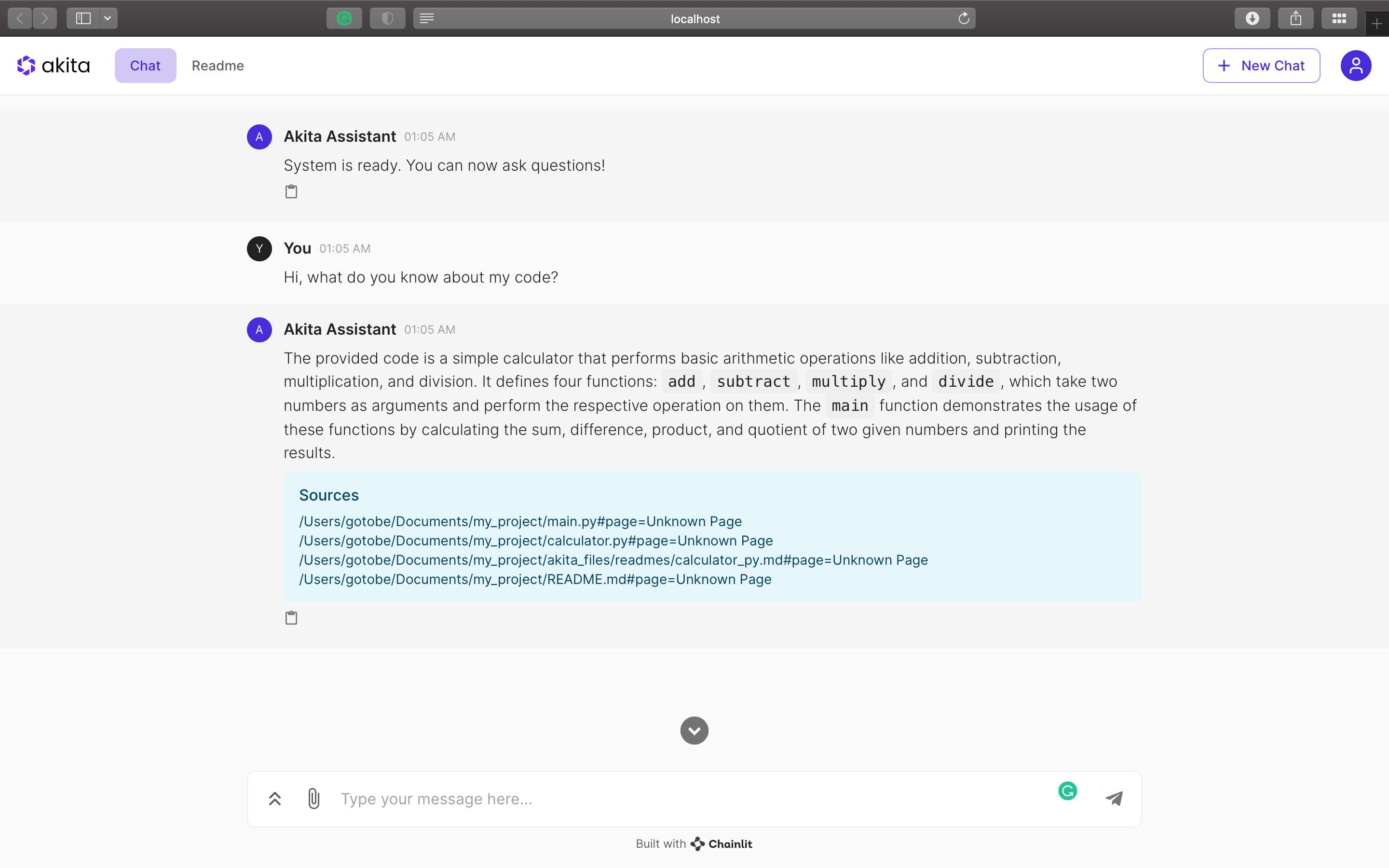Toggle Safari reader view icon
The height and width of the screenshot is (868, 1389).
coord(426,18)
